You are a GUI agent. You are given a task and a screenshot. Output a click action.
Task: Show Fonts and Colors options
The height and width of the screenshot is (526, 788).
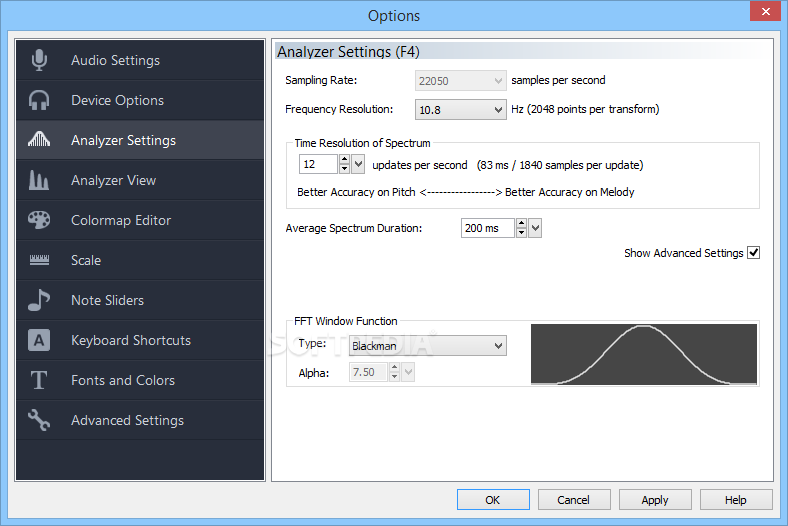coord(140,380)
